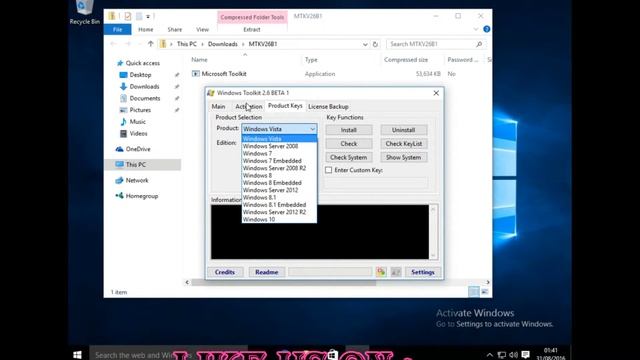Click the Uninstall key button
The width and height of the screenshot is (640, 360).
click(404, 130)
